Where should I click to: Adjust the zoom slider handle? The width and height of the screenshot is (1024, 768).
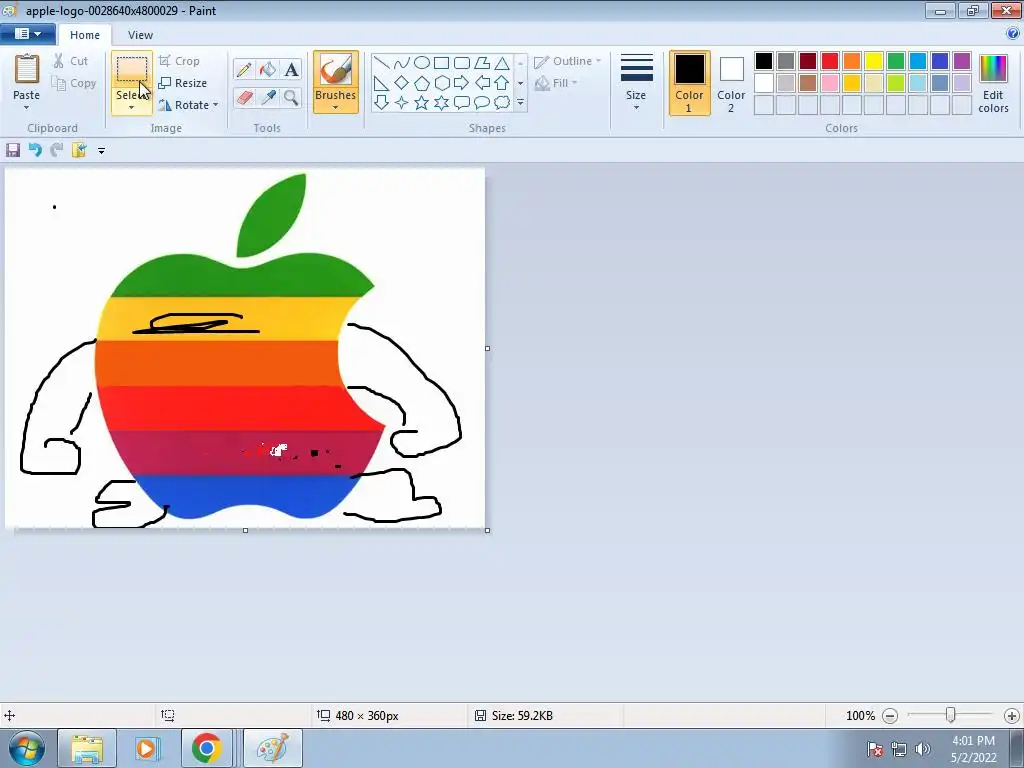coord(951,715)
